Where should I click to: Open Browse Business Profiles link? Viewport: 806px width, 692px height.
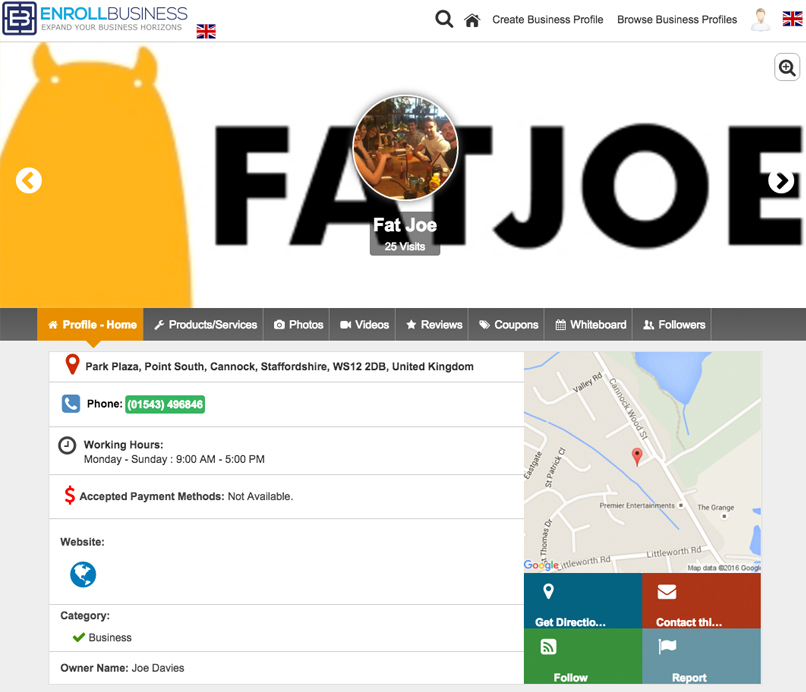tap(677, 20)
